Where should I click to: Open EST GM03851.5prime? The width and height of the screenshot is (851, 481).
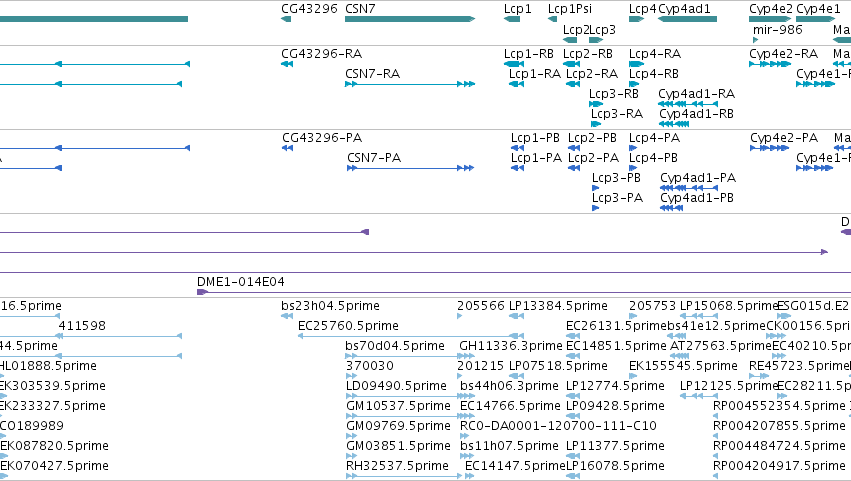coord(398,446)
